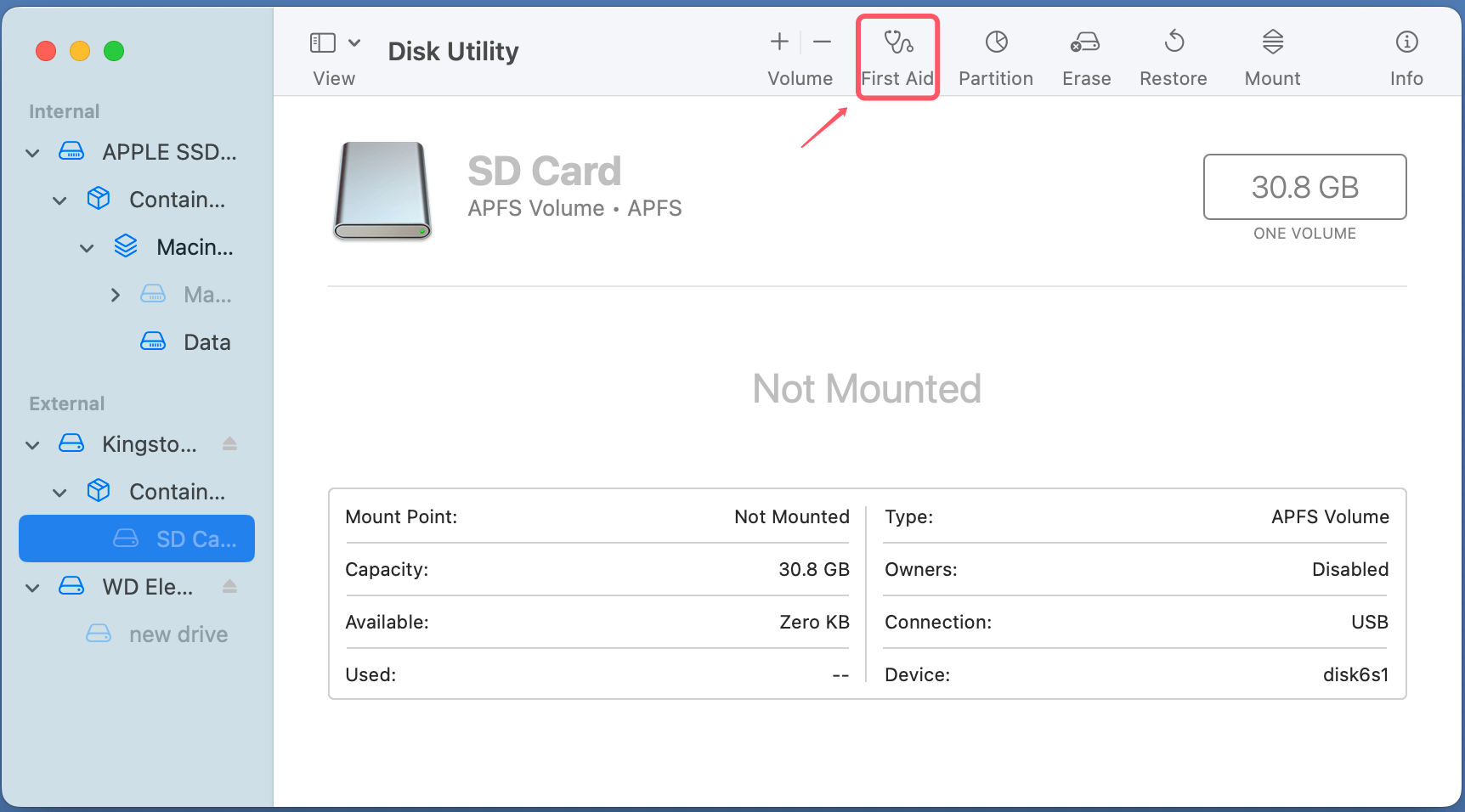
Task: Click the SD Card drive thumbnail image
Action: point(382,190)
